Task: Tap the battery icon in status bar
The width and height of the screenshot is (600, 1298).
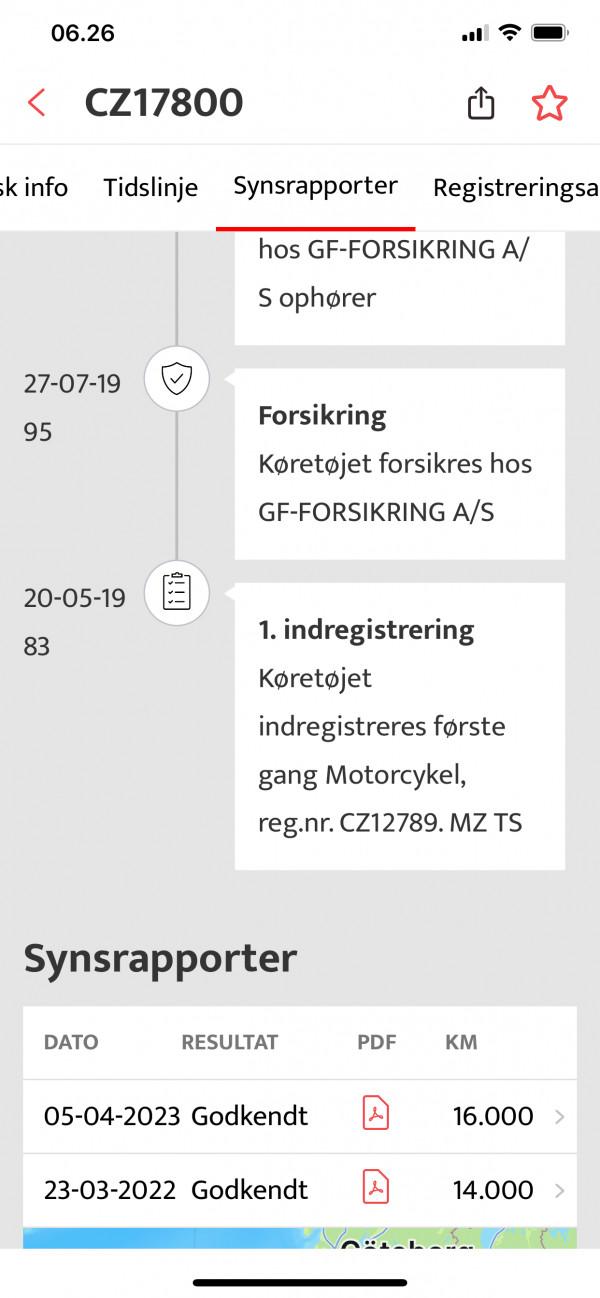Action: coord(551,33)
